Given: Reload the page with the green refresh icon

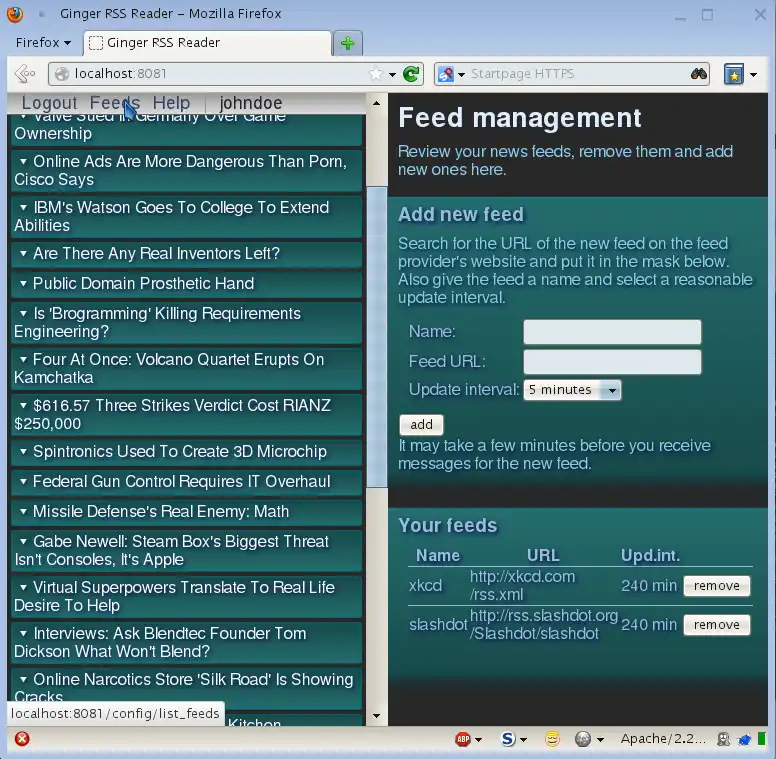Looking at the screenshot, I should click(x=411, y=74).
